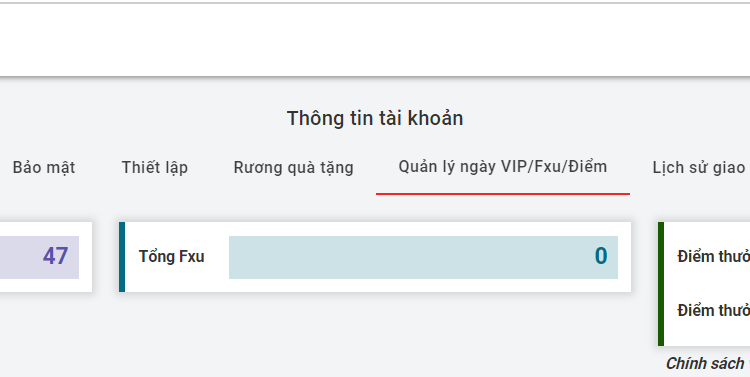Click the Thông tin tài khoản heading

(375, 118)
